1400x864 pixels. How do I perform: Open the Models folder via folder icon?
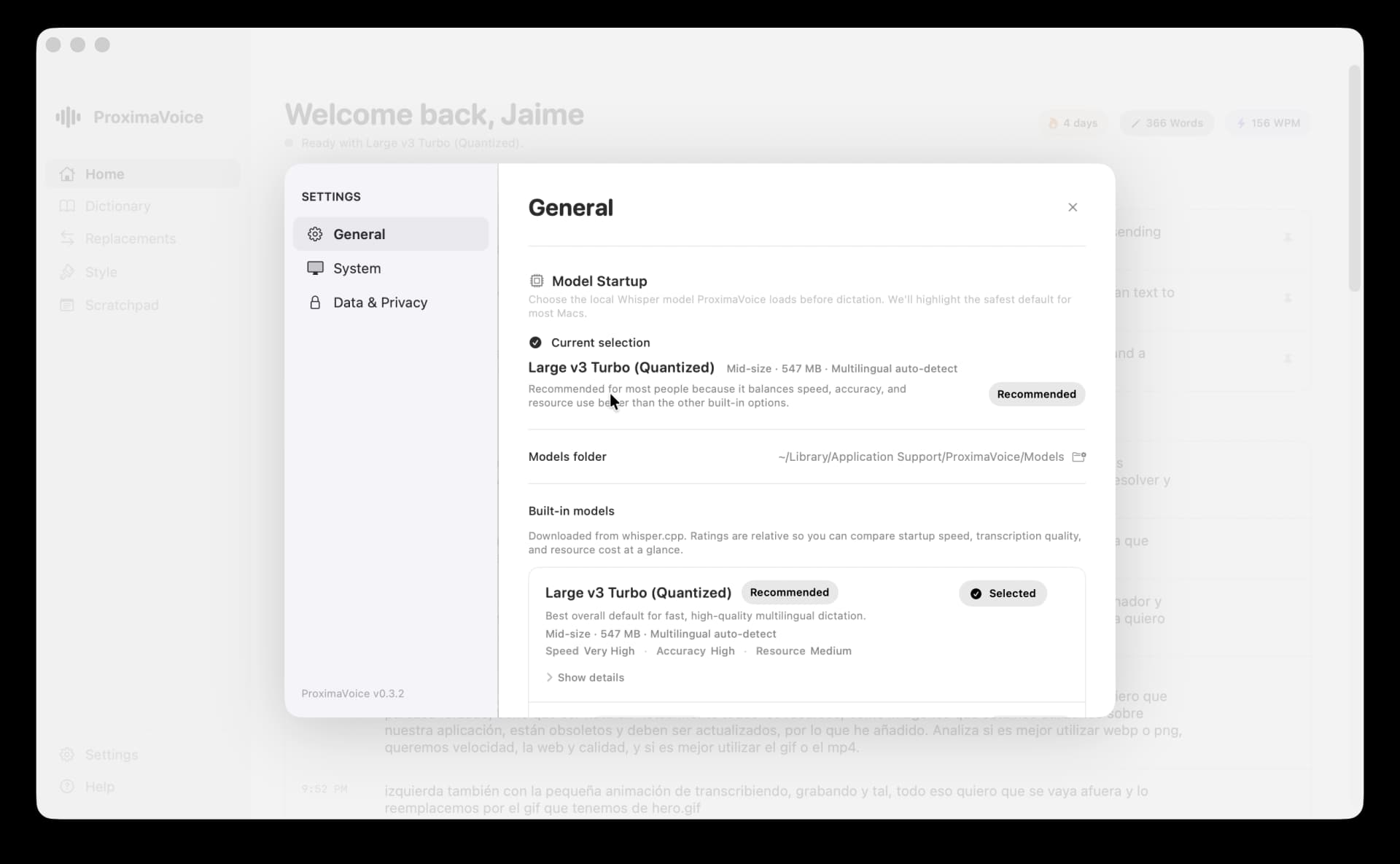[x=1079, y=457]
